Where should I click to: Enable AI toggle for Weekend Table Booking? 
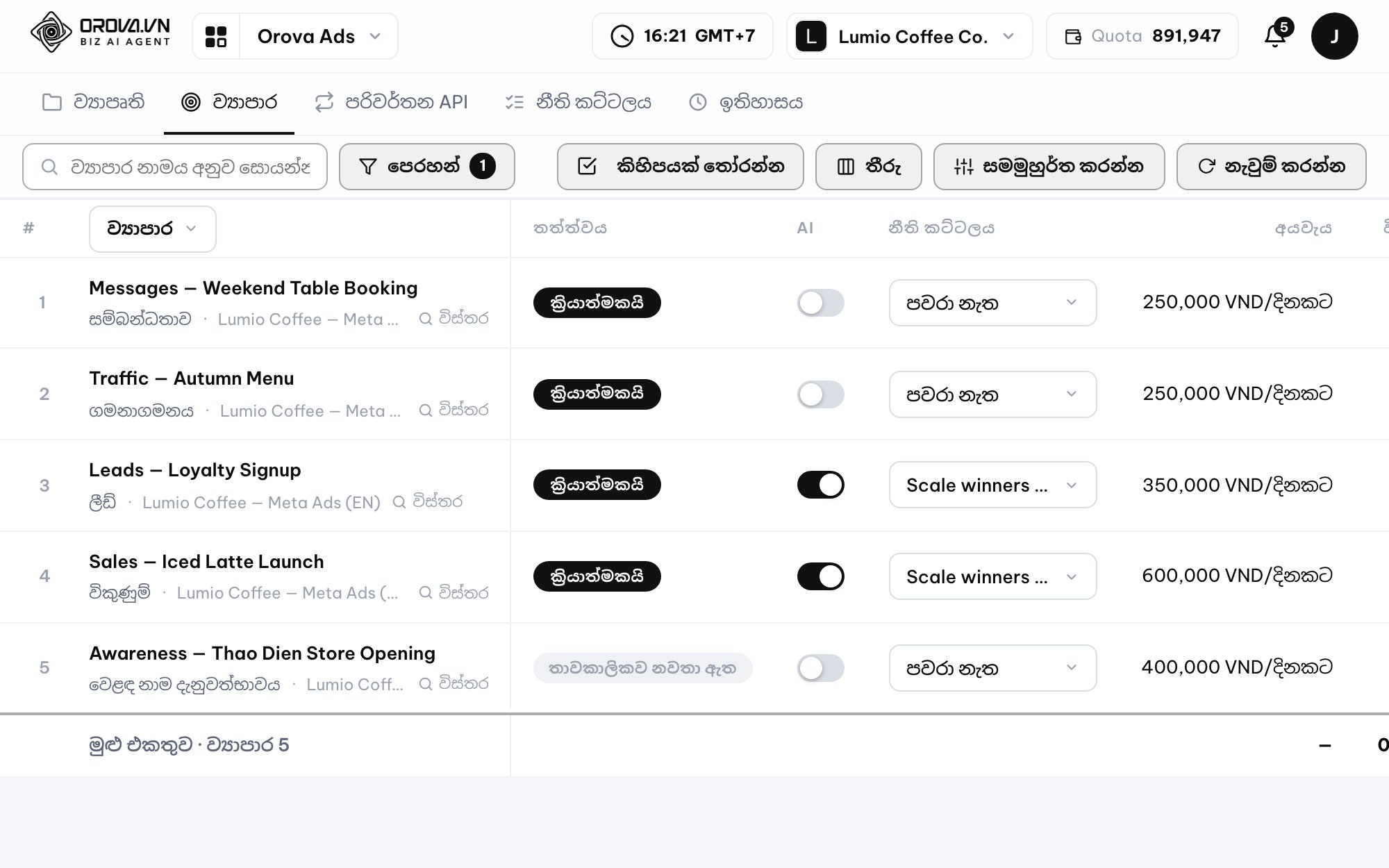click(820, 303)
